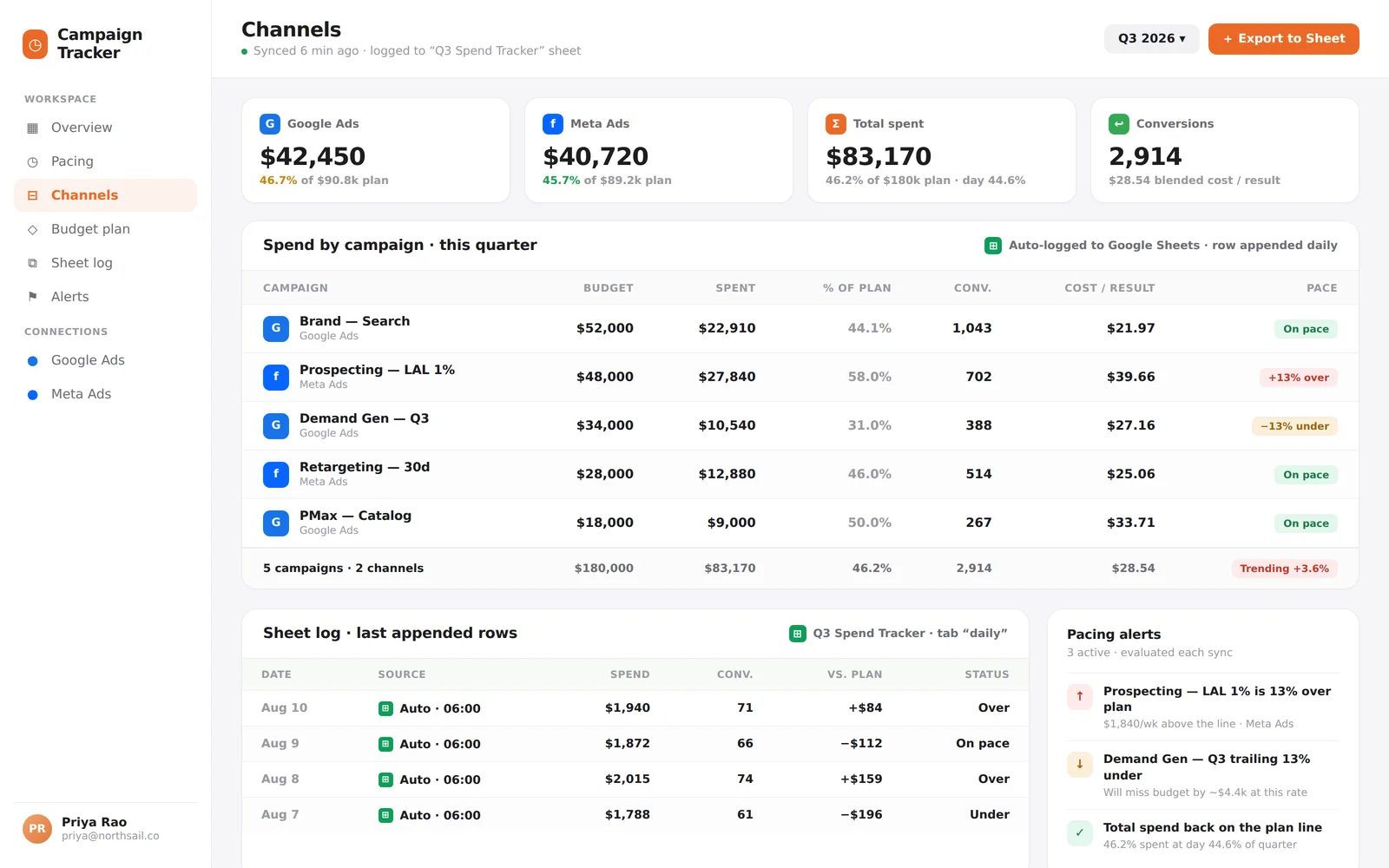Click the +13% over pace badge
1389x868 pixels.
coord(1298,378)
